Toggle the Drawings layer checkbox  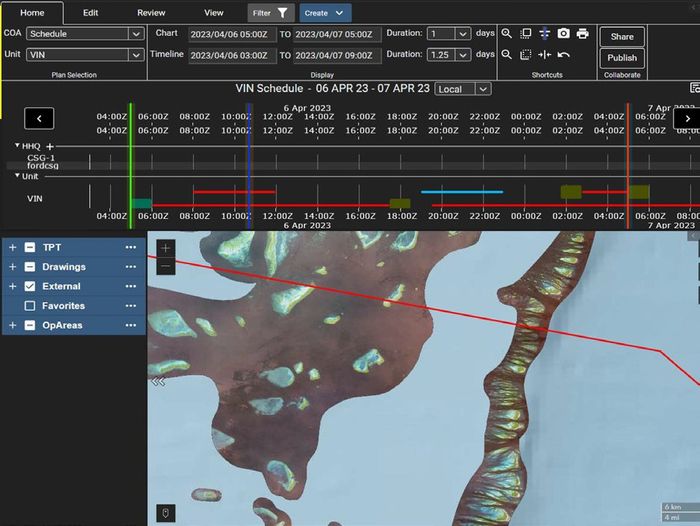(30, 267)
